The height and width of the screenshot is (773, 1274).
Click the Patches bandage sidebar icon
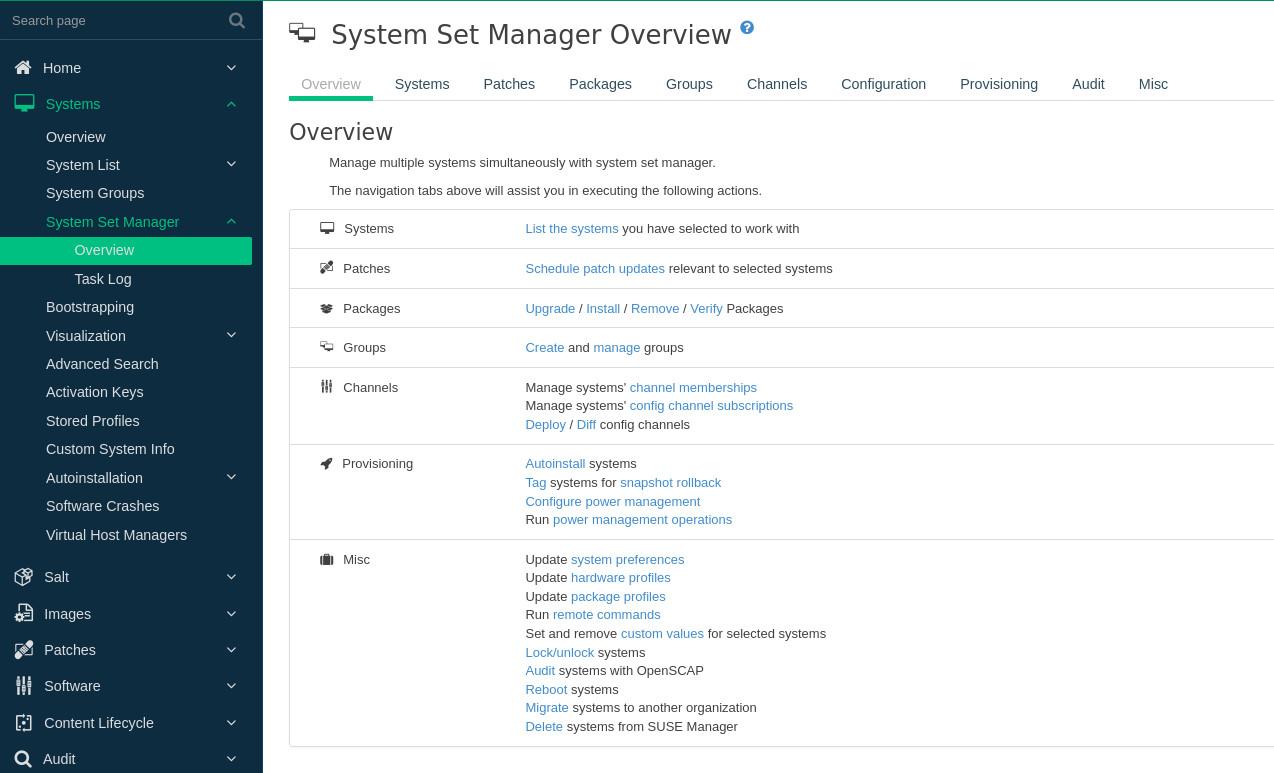point(24,650)
